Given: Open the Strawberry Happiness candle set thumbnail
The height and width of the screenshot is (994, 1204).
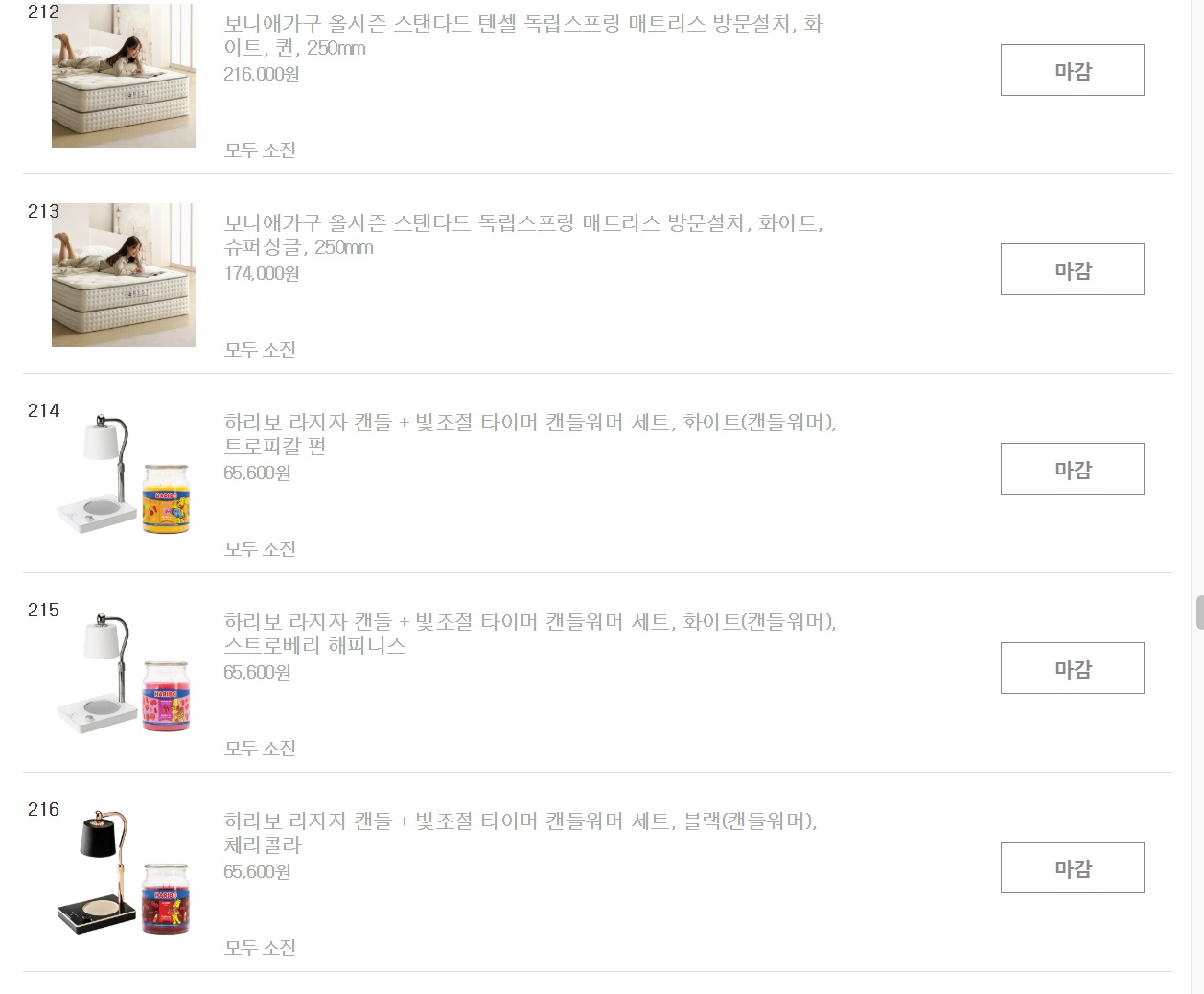Looking at the screenshot, I should (x=124, y=674).
